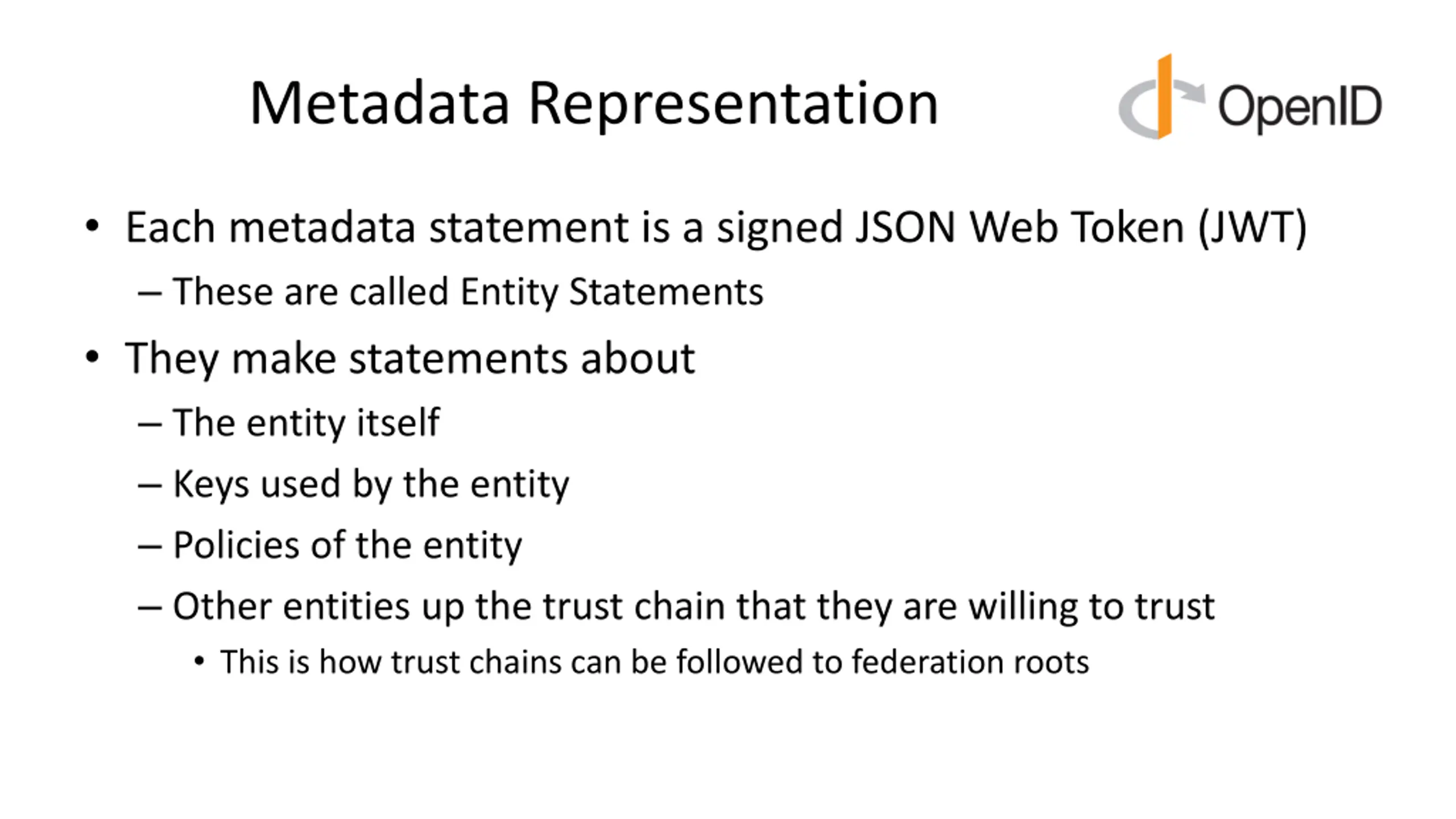1456x819 pixels.
Task: Click the word 'Metadata' in the title
Action: [x=379, y=103]
